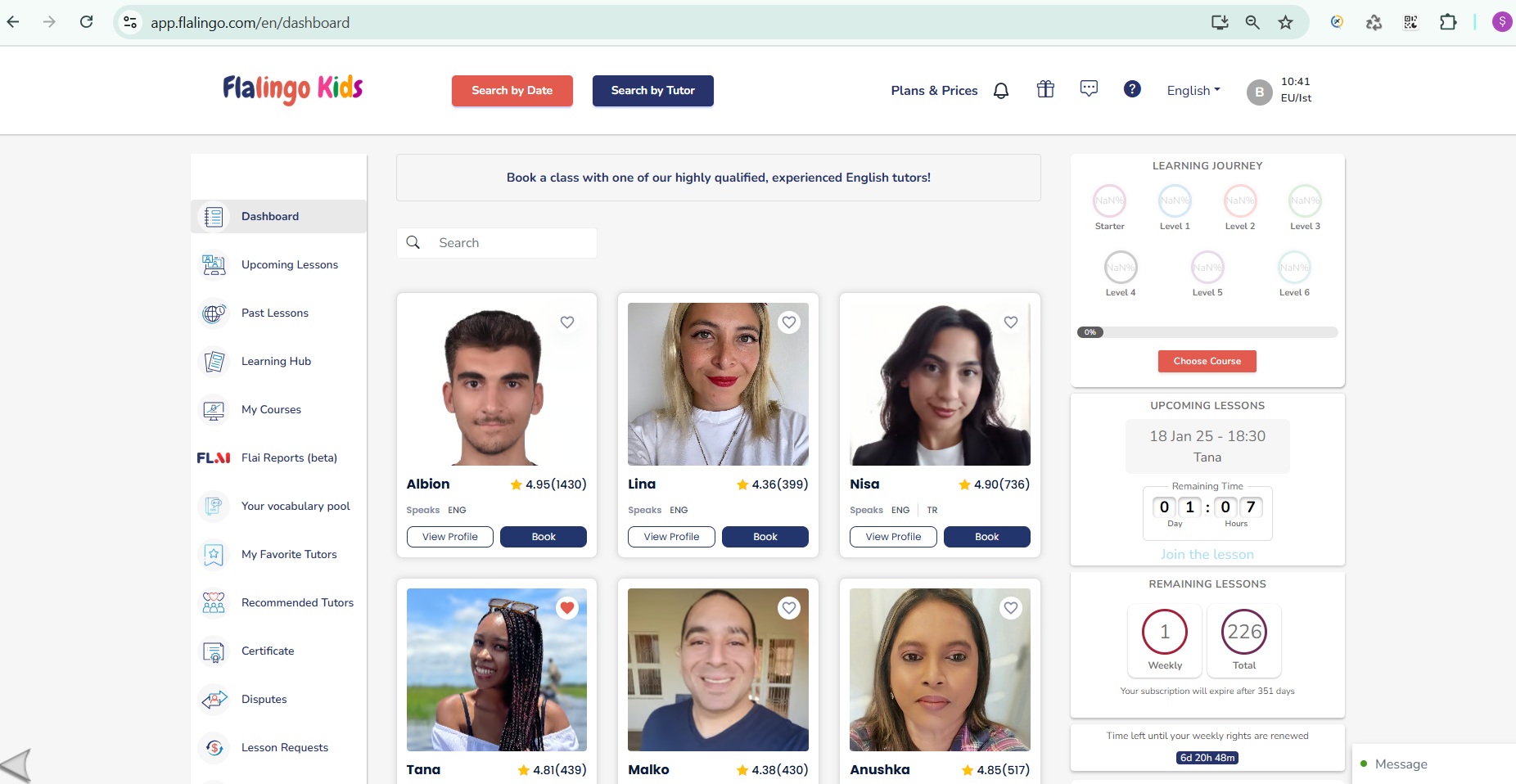Viewport: 1516px width, 784px height.
Task: Click Tana's tutor photo thumbnail
Action: pyautogui.click(x=497, y=669)
